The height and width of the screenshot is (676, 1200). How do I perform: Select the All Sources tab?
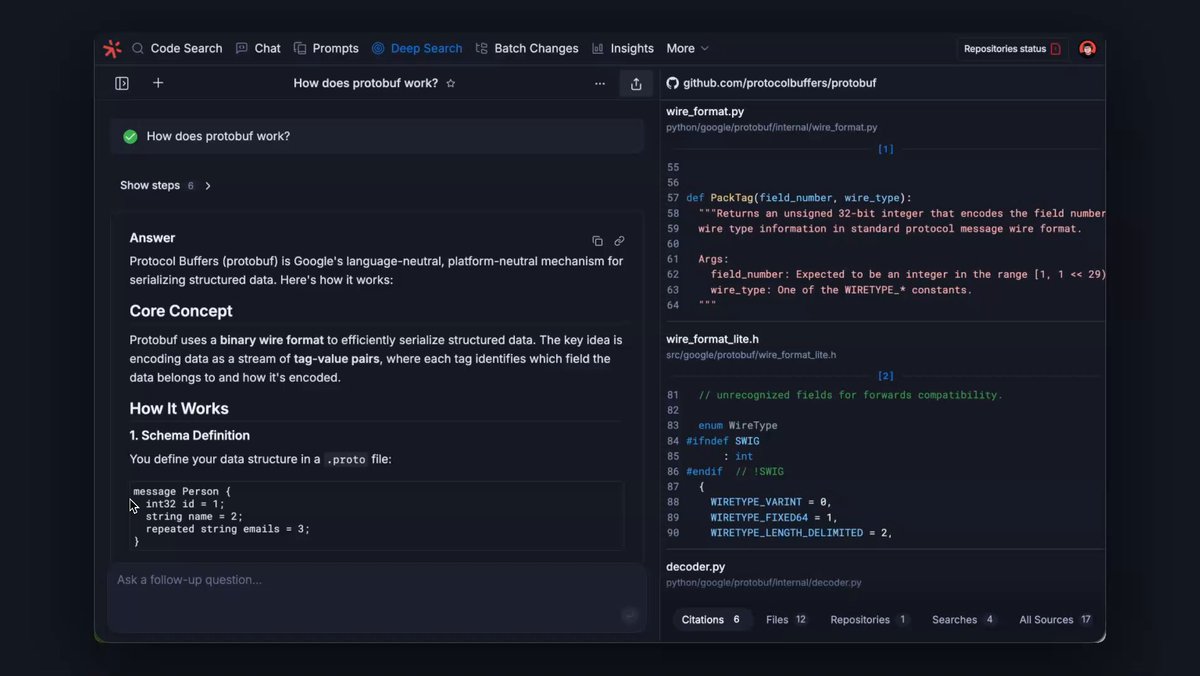click(1055, 620)
